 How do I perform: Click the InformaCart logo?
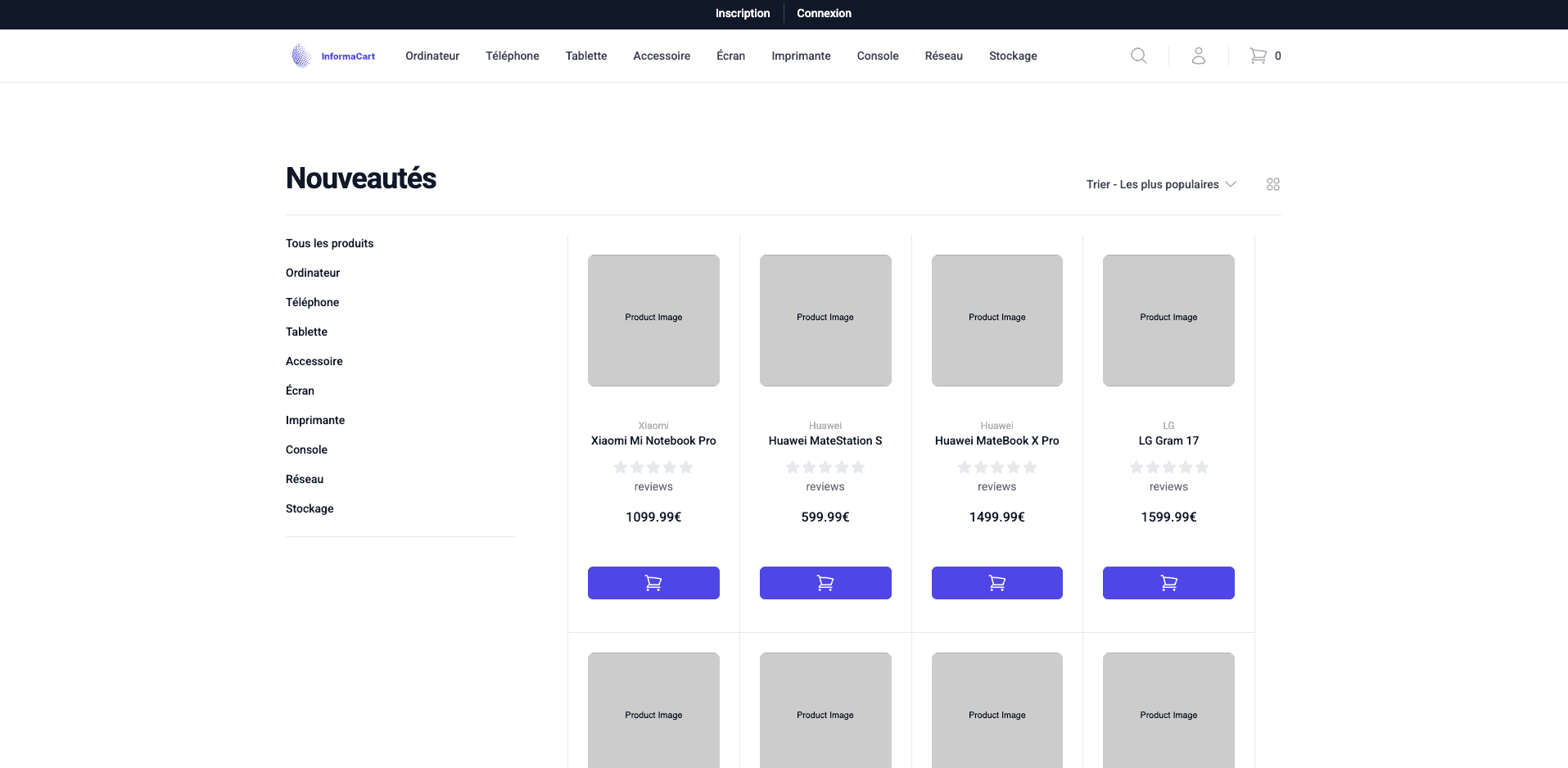pyautogui.click(x=333, y=56)
